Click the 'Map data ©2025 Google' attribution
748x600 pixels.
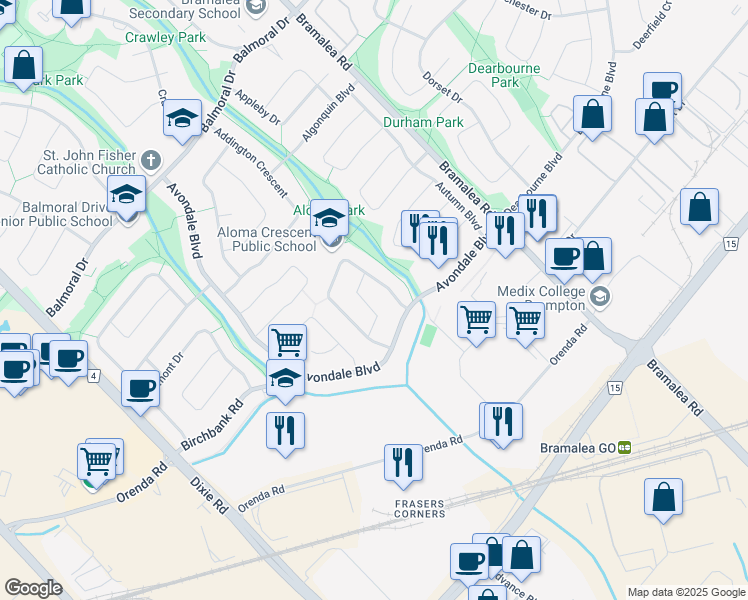click(686, 592)
